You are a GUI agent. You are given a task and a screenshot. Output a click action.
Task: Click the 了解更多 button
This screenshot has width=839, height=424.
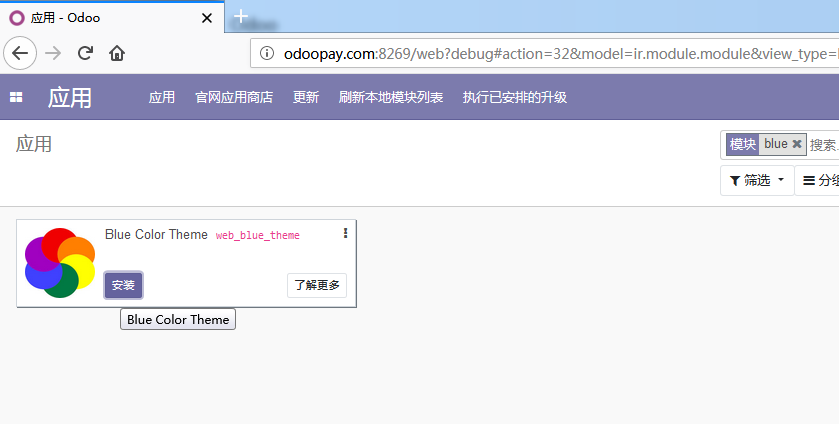click(x=317, y=285)
